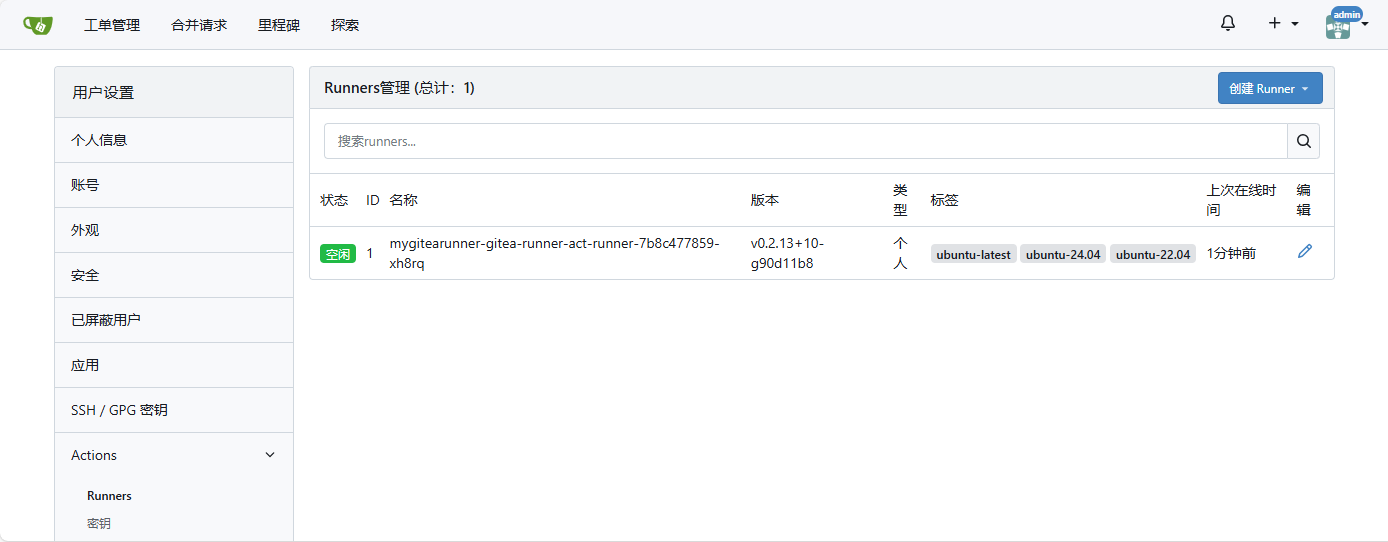Screen dimensions: 1388x542
Task: Open the 外观 settings page
Action: point(85,230)
